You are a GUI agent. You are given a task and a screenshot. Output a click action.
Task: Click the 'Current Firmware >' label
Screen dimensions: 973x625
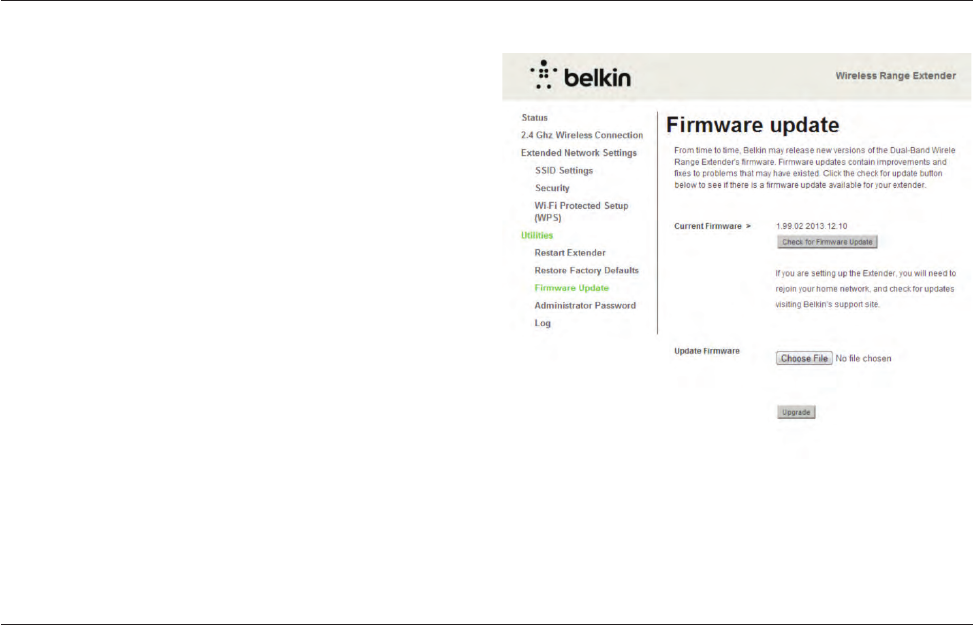pyautogui.click(x=712, y=227)
